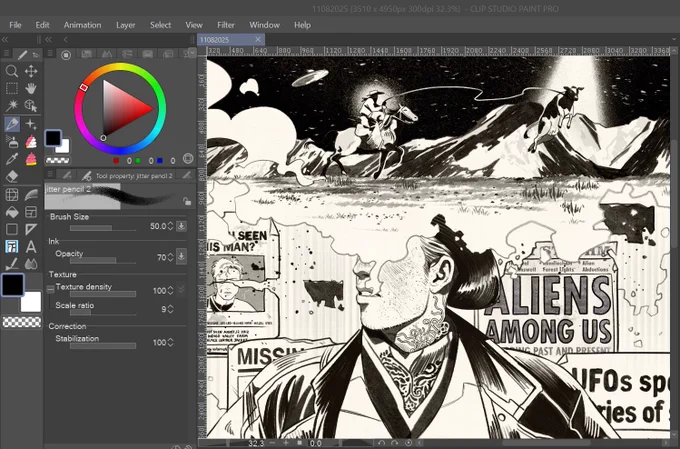Click the Opacity slider bar
This screenshot has width=680, height=449.
tap(102, 260)
